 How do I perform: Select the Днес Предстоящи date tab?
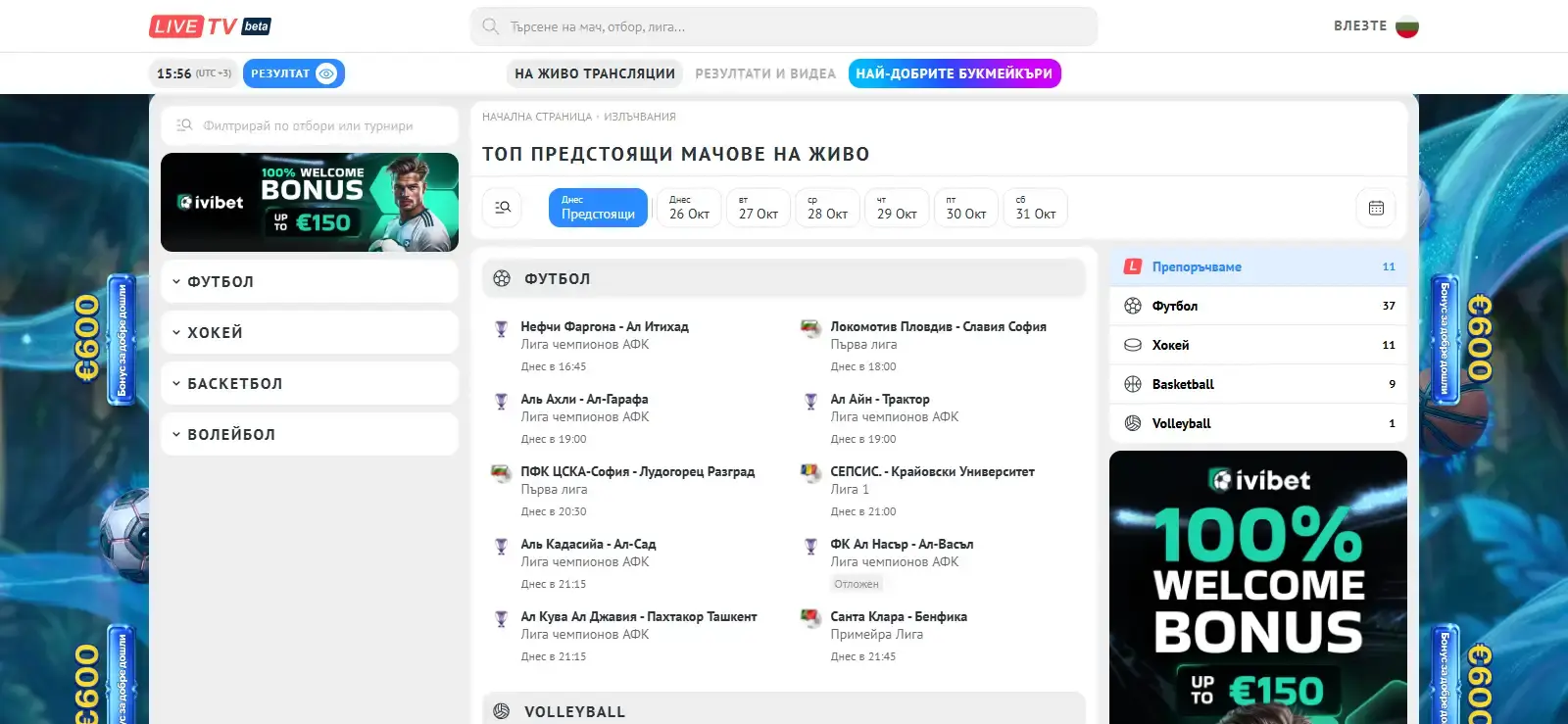pos(598,208)
